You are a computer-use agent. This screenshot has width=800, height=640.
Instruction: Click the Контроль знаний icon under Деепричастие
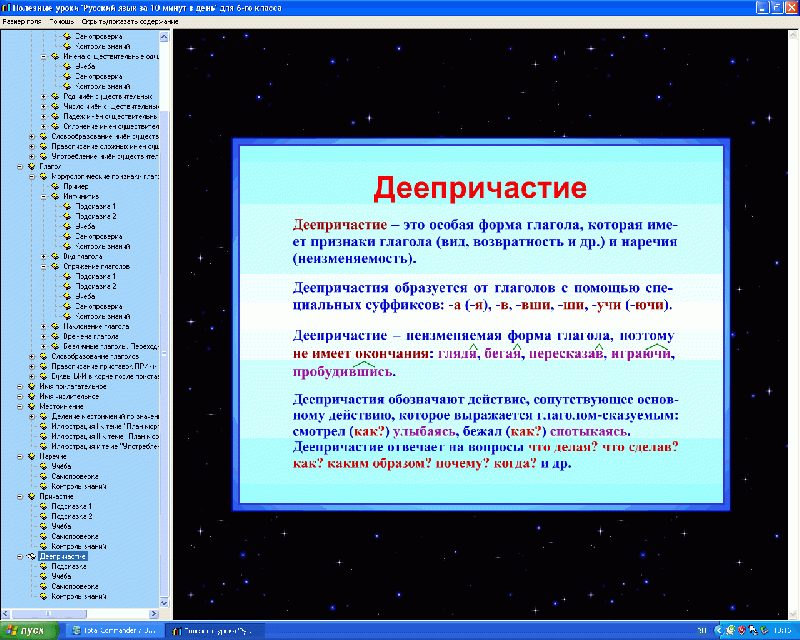pyautogui.click(x=43, y=597)
